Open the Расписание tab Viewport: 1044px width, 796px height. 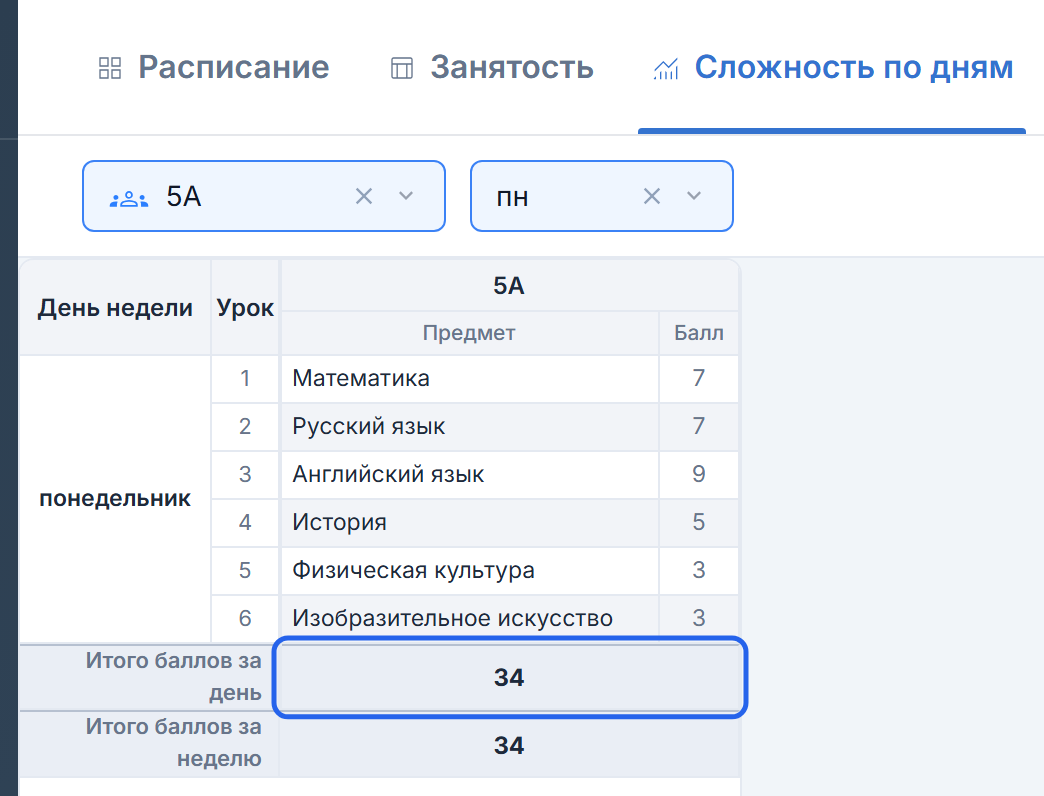(214, 67)
